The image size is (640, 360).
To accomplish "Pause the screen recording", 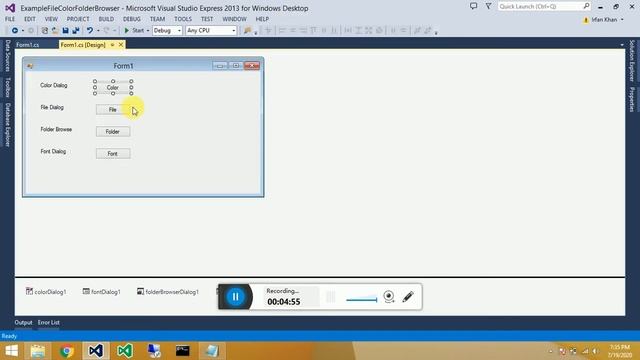I will click(x=236, y=297).
